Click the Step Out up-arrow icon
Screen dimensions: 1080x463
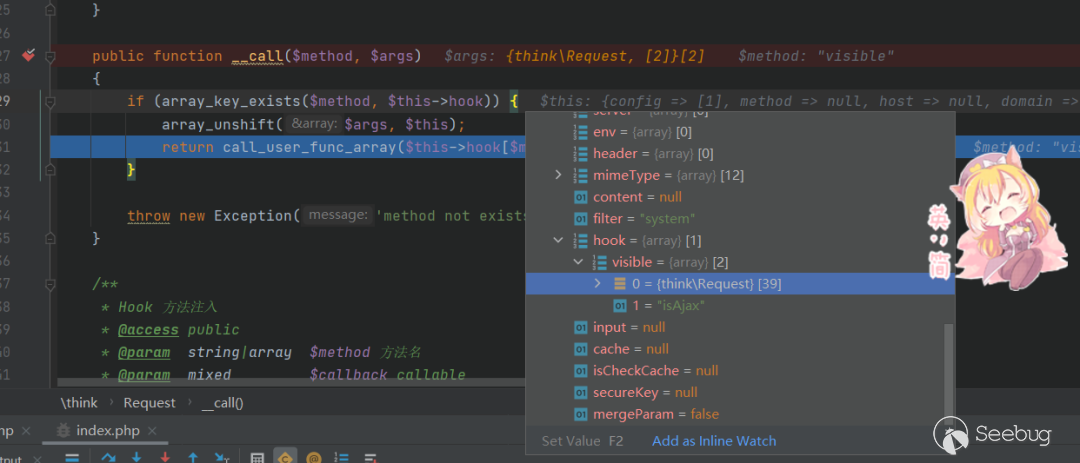(x=193, y=458)
